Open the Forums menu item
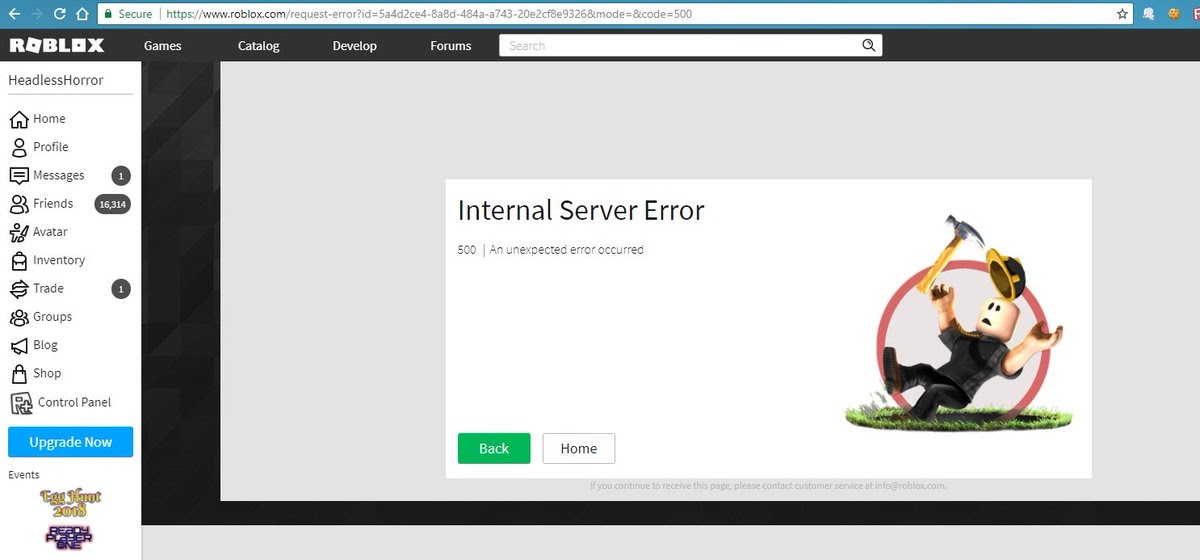This screenshot has height=560, width=1200. tap(451, 46)
